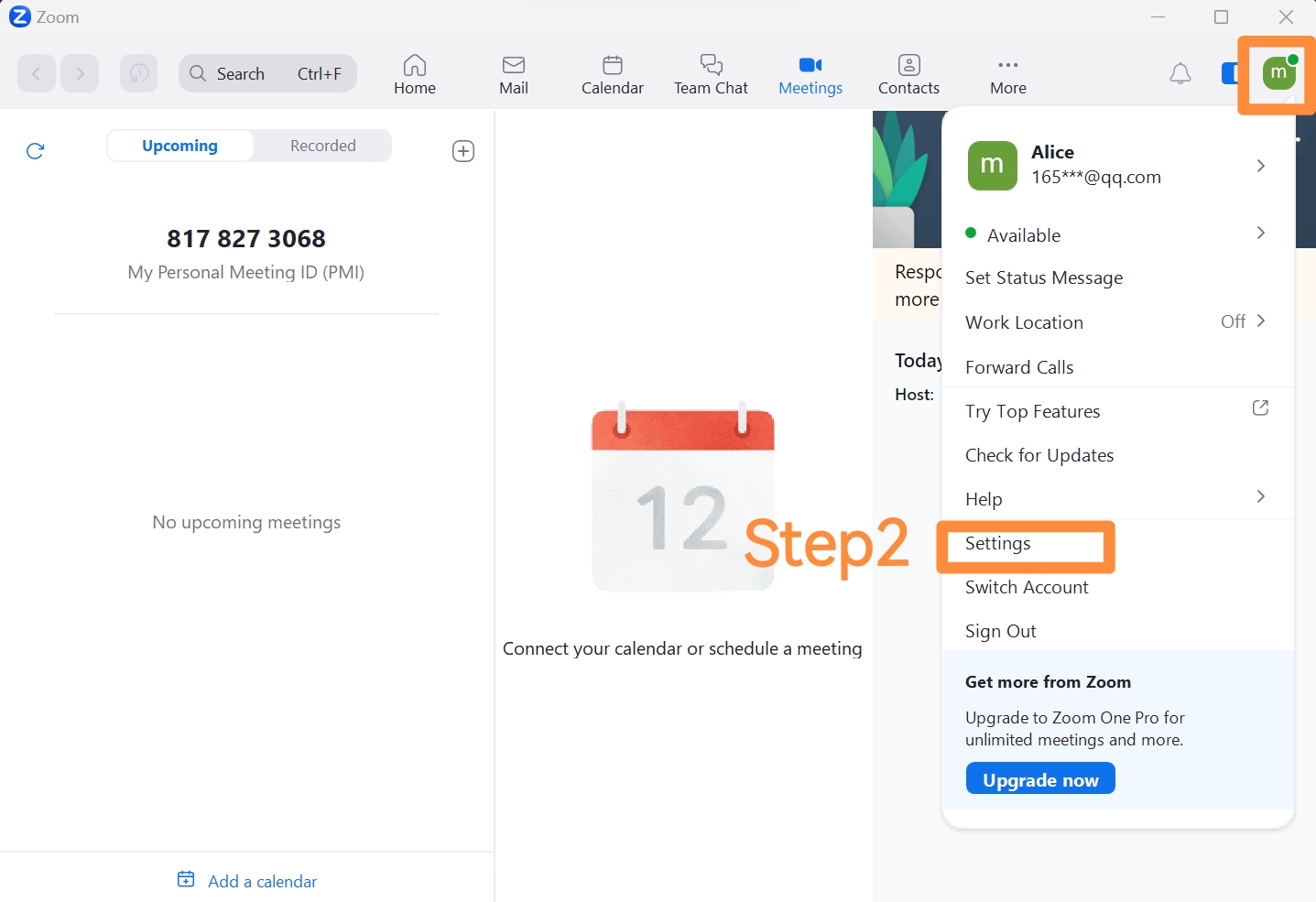Select Check for Updates
The height and width of the screenshot is (902, 1316).
point(1039,455)
